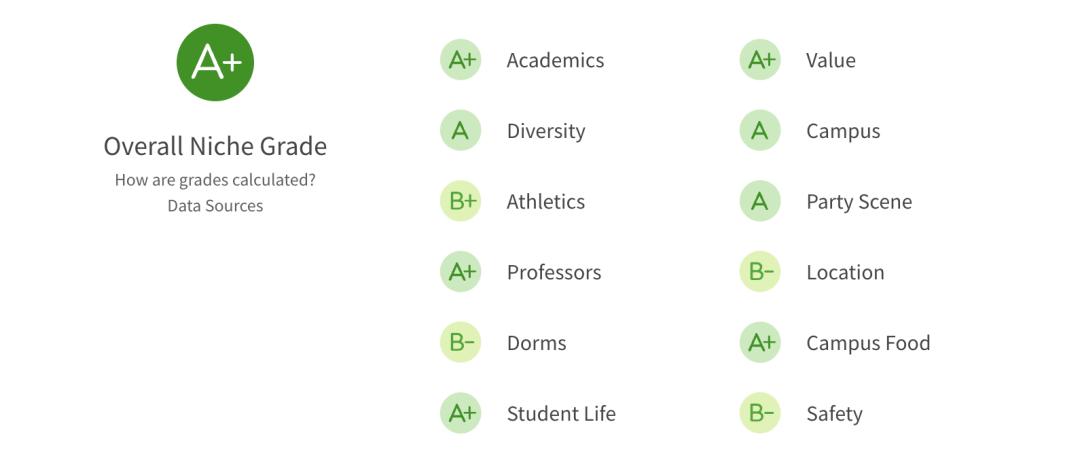Select the Academics category label

point(555,60)
